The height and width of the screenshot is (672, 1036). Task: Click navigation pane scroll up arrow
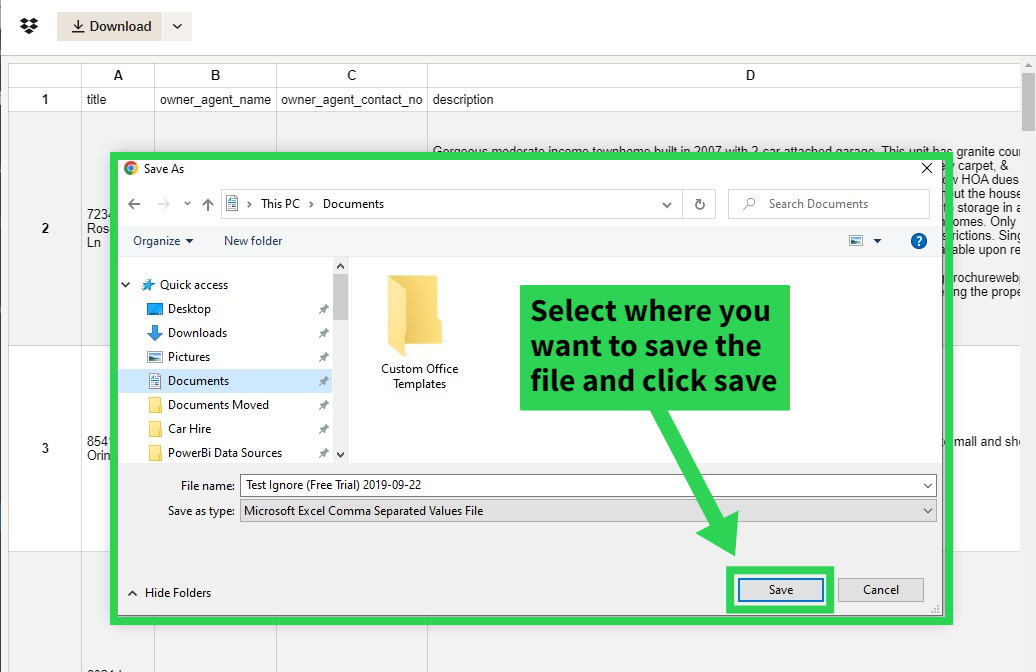(x=340, y=266)
